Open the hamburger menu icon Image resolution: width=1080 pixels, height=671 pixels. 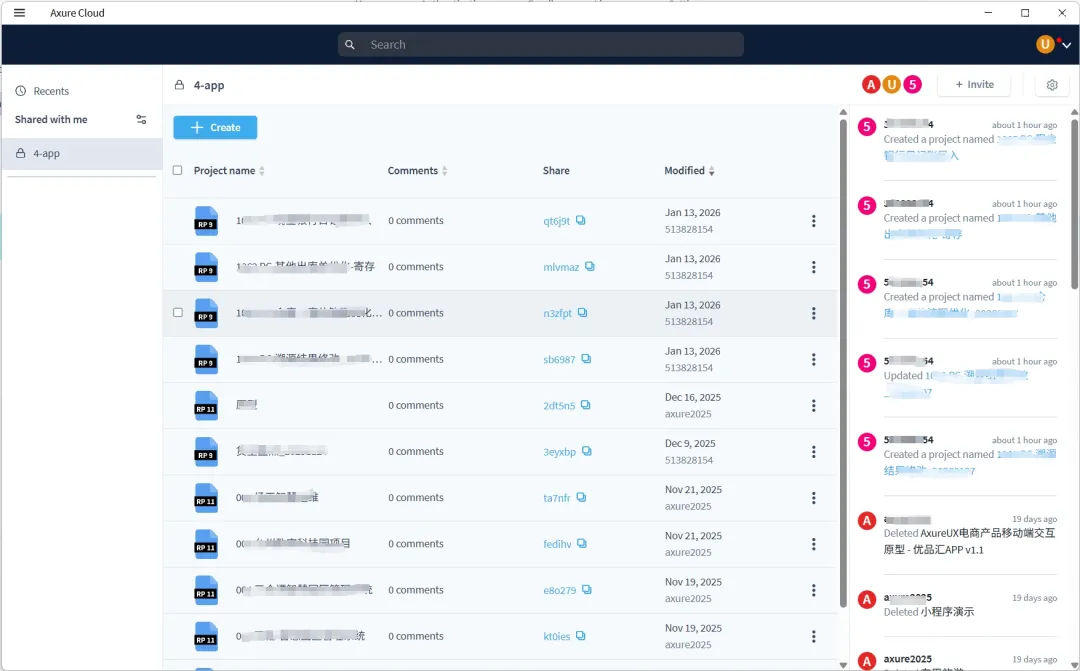click(19, 12)
